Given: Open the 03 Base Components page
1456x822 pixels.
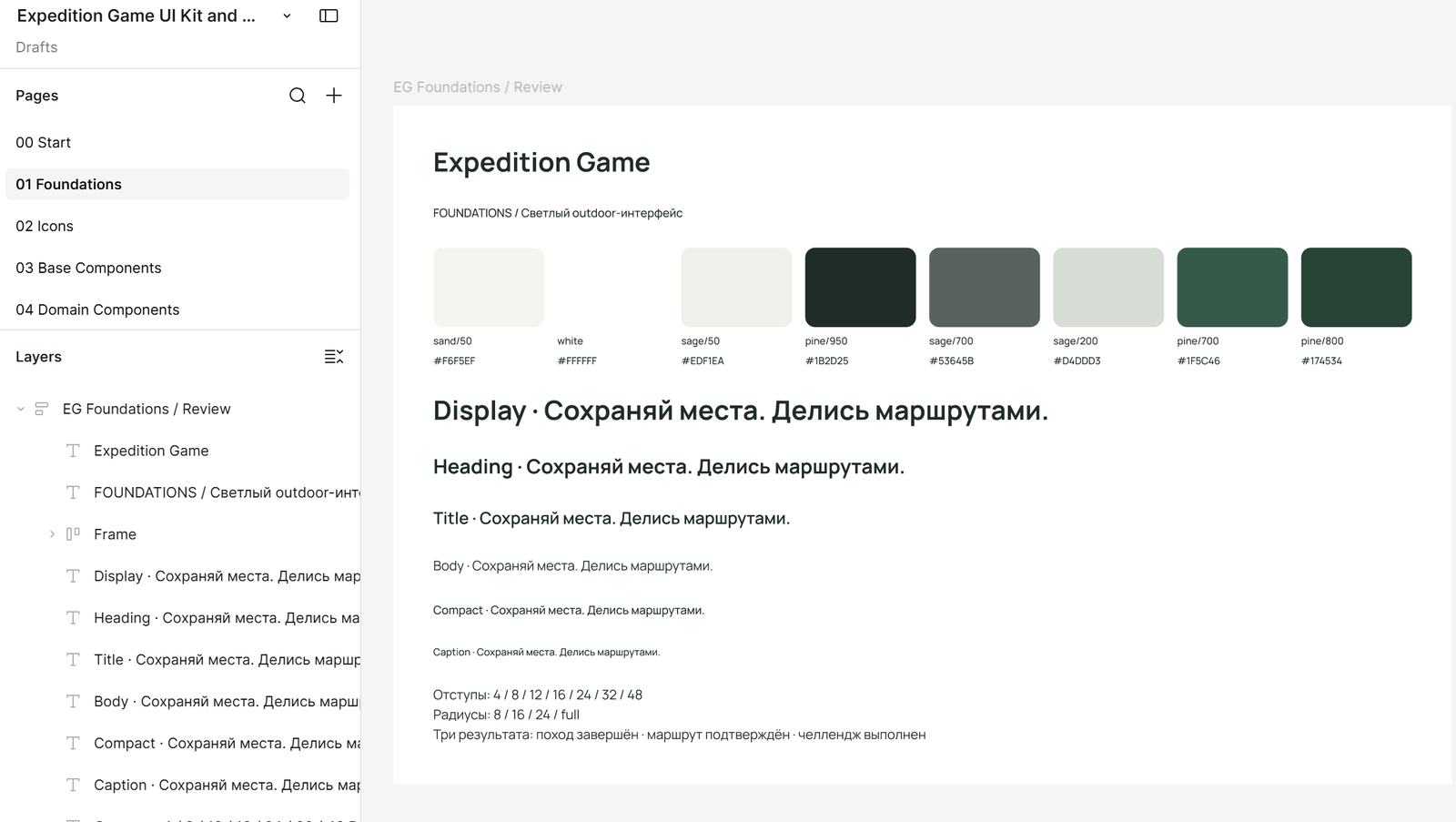Looking at the screenshot, I should [x=177, y=268].
